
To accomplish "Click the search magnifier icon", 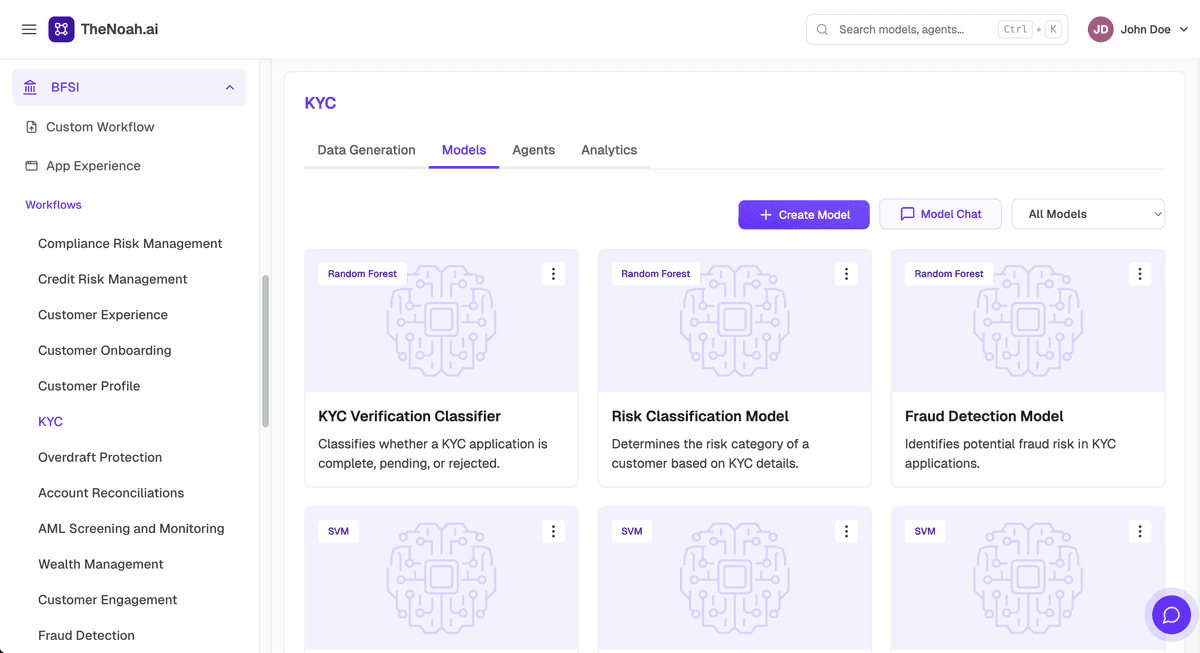I will coord(822,29).
